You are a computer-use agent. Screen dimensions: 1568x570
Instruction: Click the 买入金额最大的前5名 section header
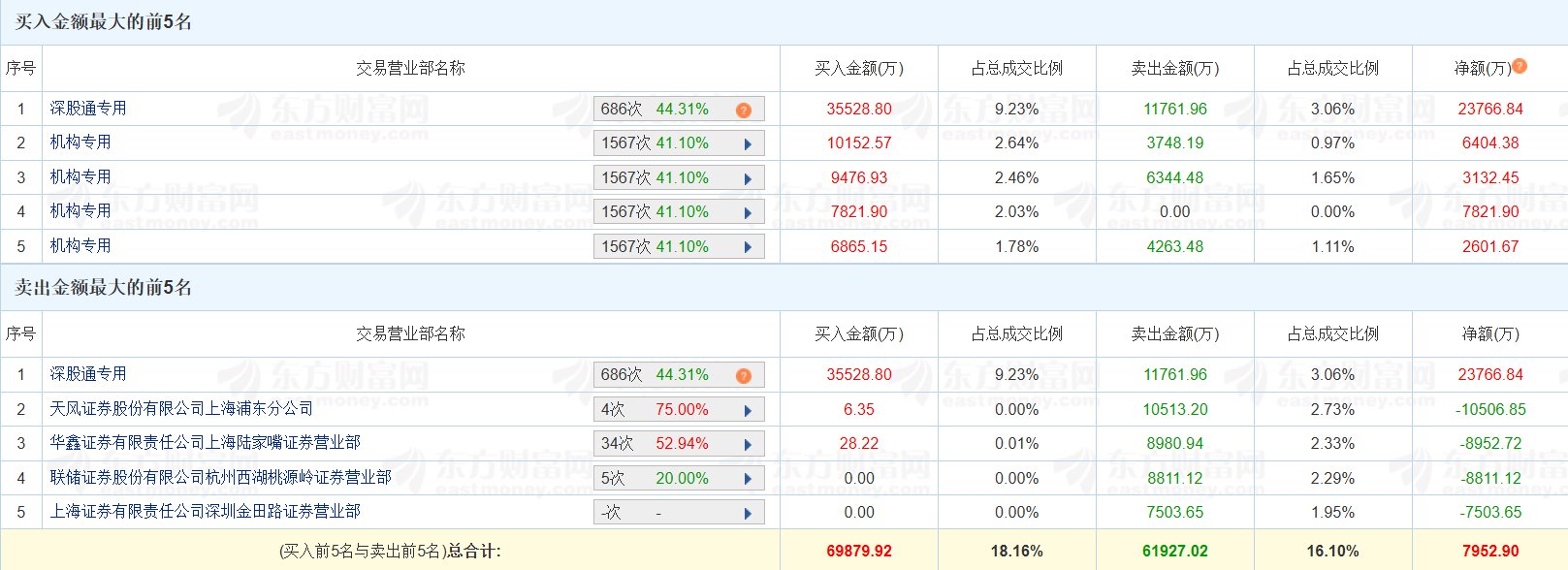point(103,22)
